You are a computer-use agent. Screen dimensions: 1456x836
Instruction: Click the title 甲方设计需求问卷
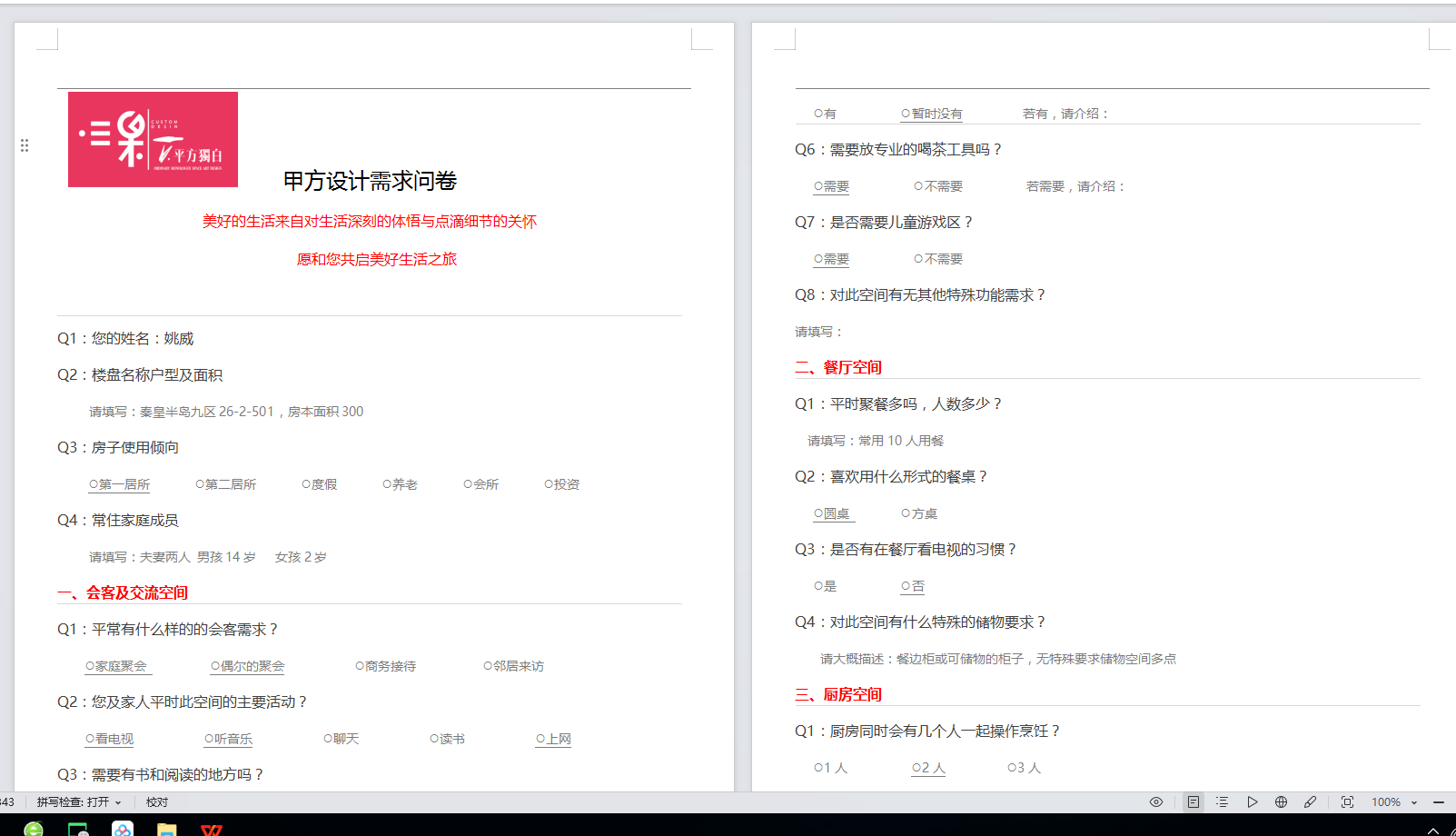tap(370, 181)
